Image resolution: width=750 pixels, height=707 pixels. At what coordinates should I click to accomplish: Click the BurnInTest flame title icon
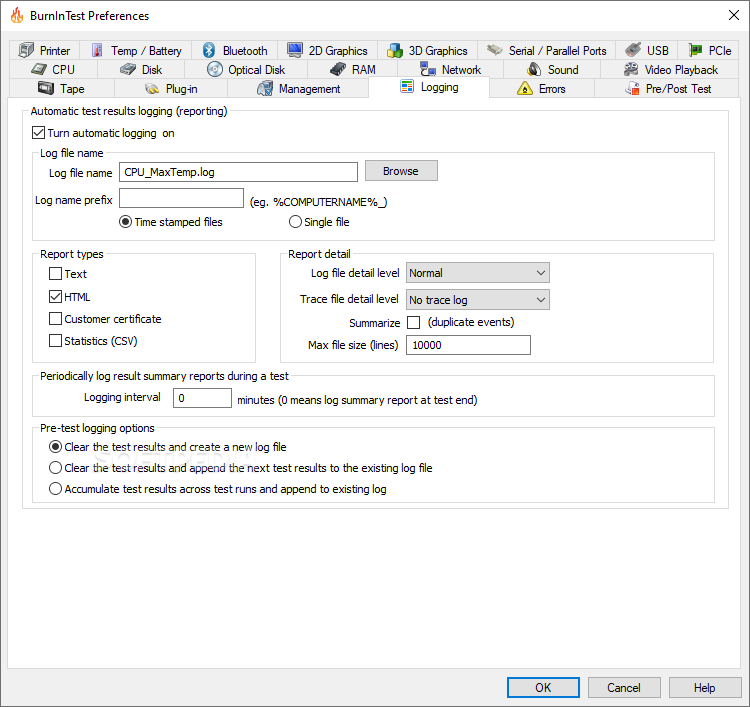[17, 15]
